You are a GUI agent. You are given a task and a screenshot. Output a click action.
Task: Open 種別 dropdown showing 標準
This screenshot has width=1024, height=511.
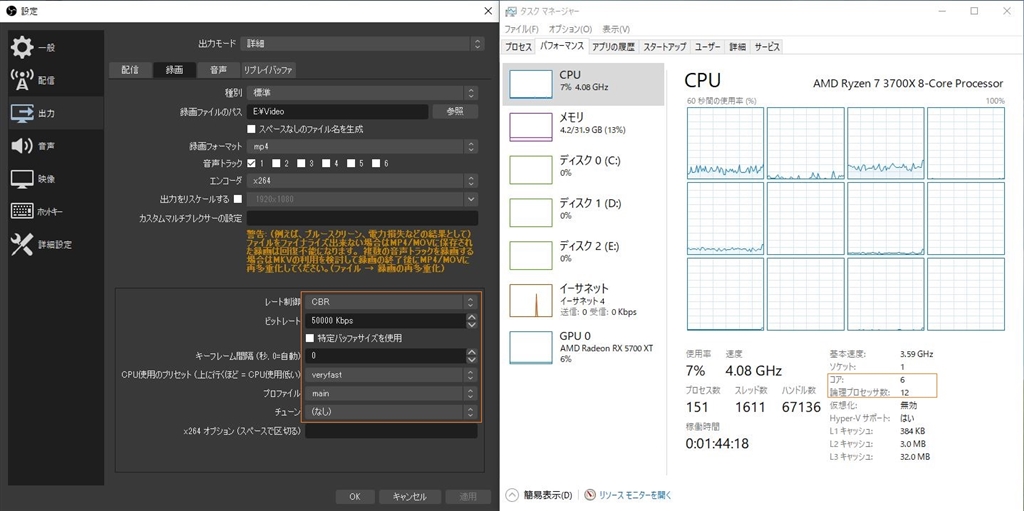pyautogui.click(x=362, y=93)
